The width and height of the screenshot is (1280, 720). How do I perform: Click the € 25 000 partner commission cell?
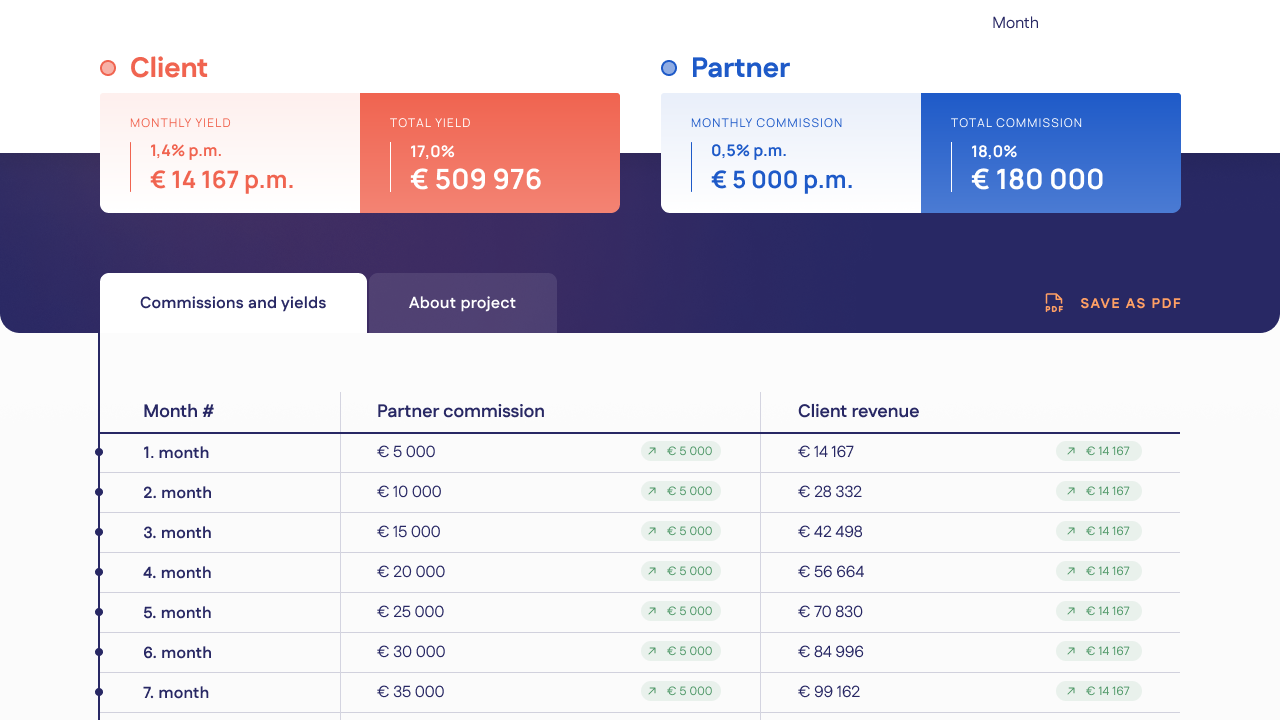(410, 612)
